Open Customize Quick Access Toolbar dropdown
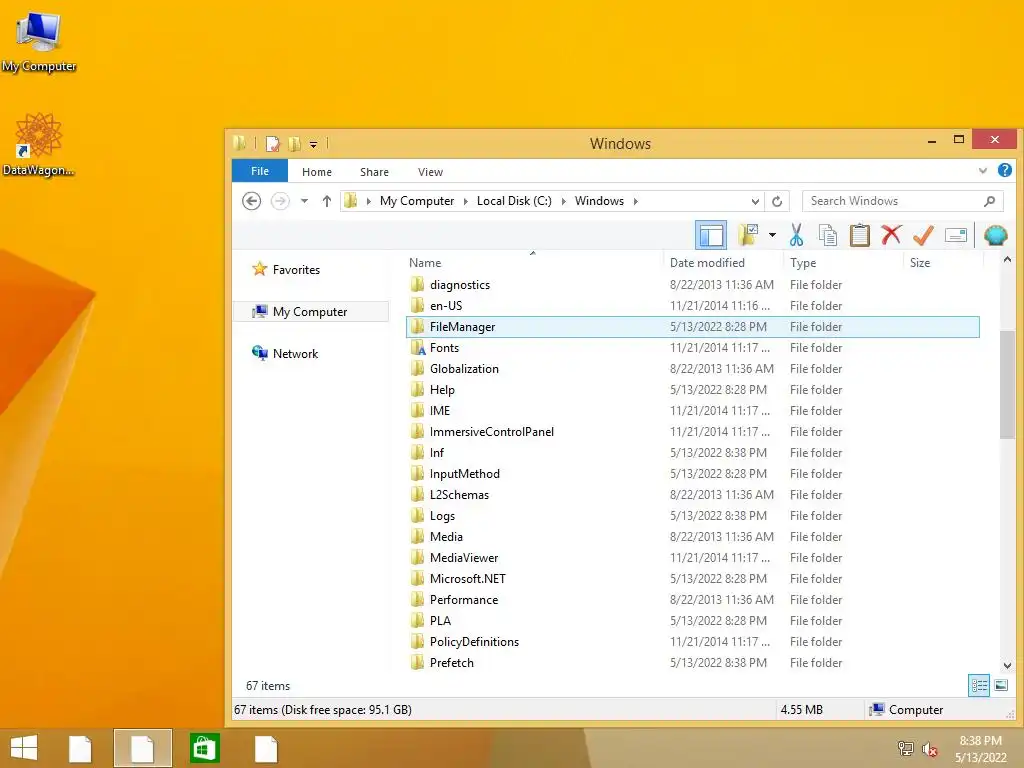The image size is (1024, 768). [x=313, y=144]
